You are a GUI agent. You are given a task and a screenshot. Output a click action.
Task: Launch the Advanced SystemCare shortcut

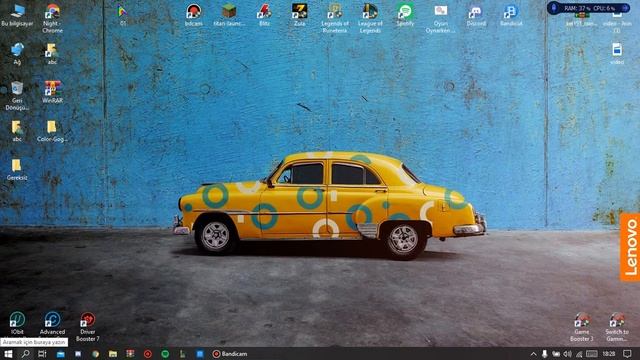tap(52, 323)
